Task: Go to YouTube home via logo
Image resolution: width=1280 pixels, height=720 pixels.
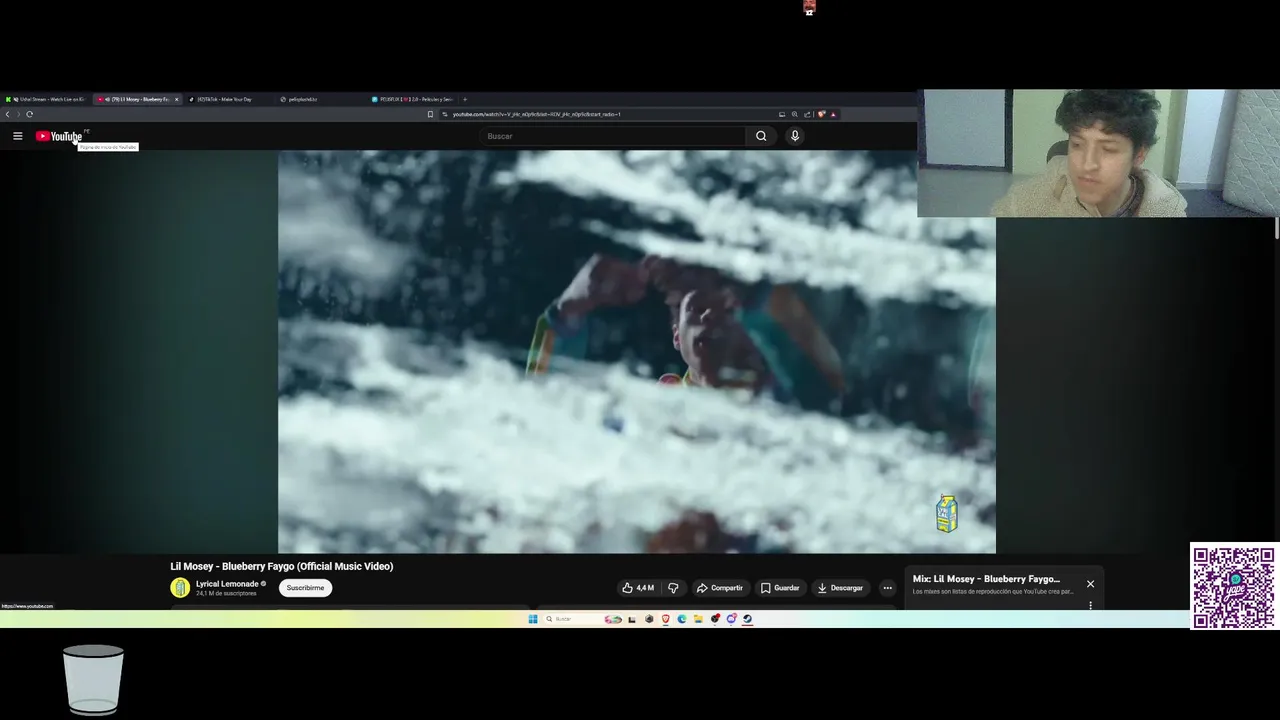Action: pyautogui.click(x=60, y=136)
